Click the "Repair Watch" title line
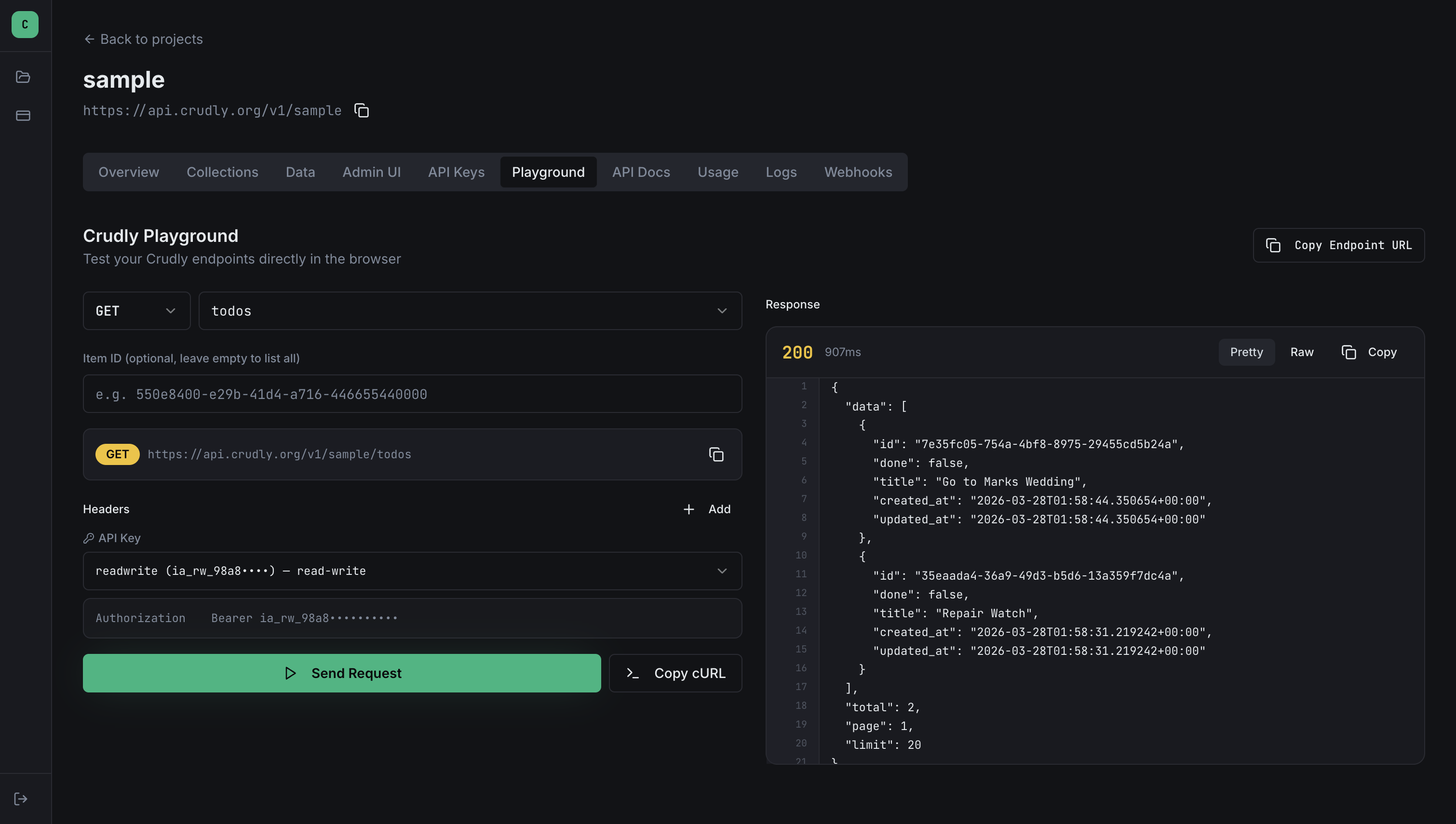The height and width of the screenshot is (824, 1456). point(956,613)
